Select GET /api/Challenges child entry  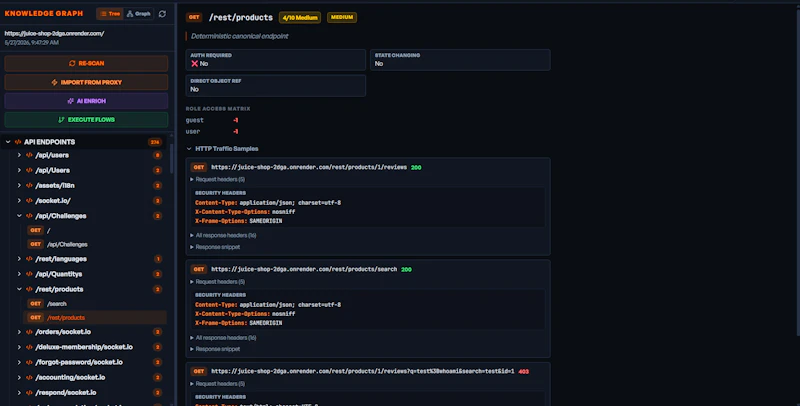(96, 244)
